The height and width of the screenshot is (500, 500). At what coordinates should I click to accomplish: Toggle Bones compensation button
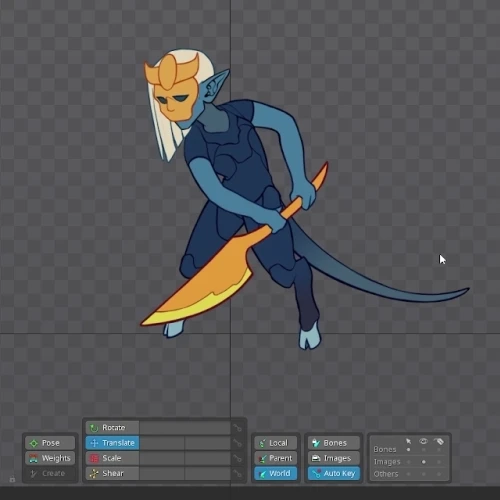tap(334, 443)
